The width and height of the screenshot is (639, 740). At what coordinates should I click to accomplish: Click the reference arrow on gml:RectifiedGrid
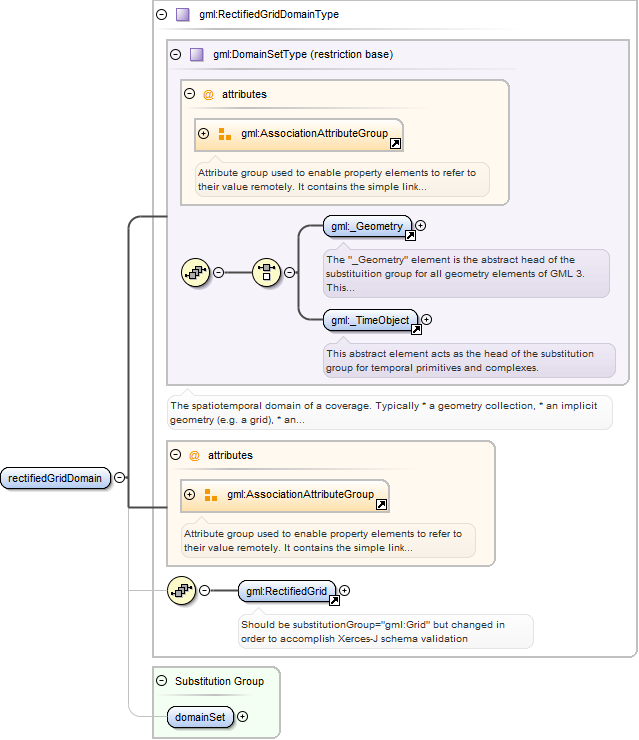coord(334,600)
